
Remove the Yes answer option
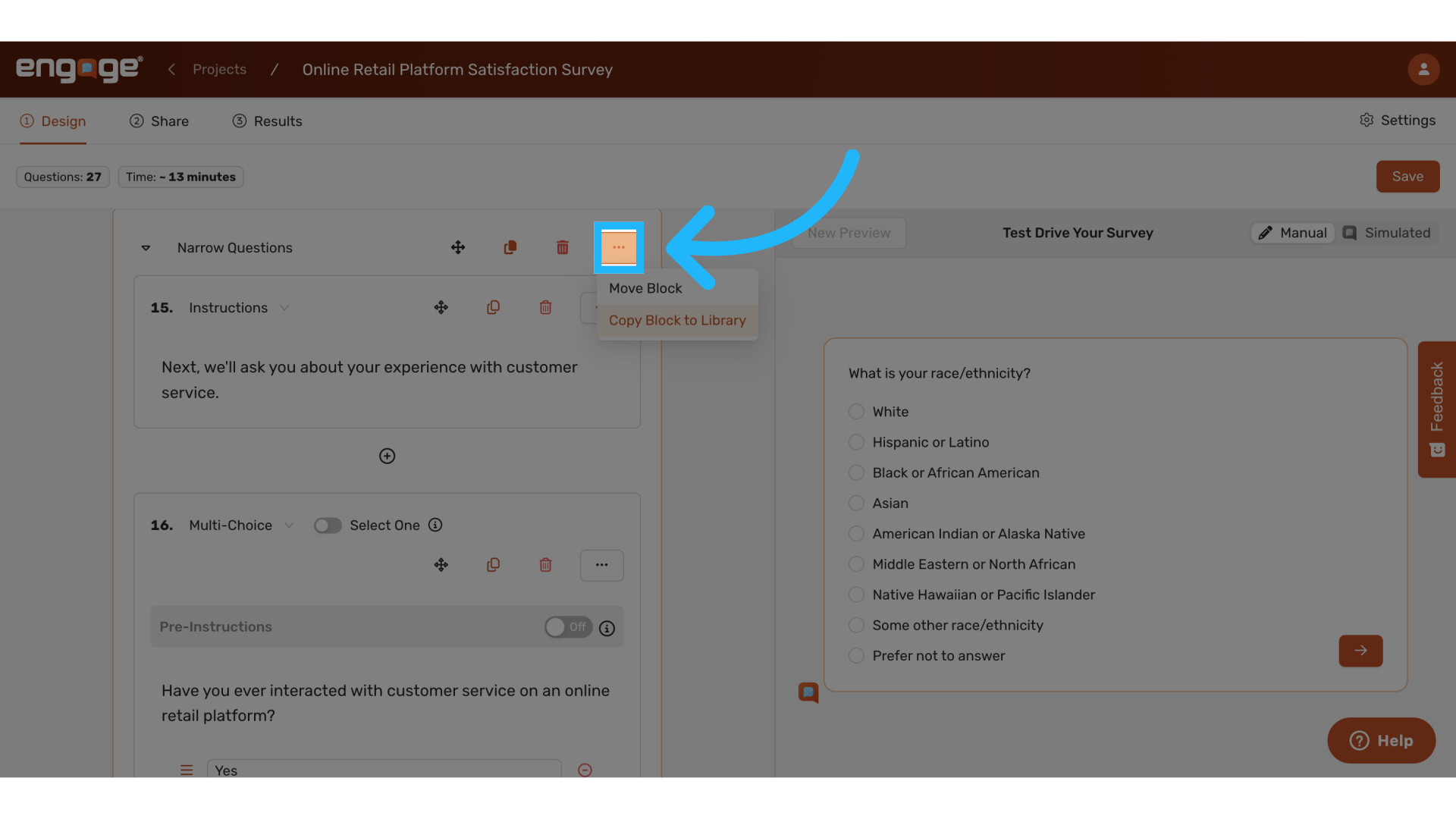click(585, 770)
